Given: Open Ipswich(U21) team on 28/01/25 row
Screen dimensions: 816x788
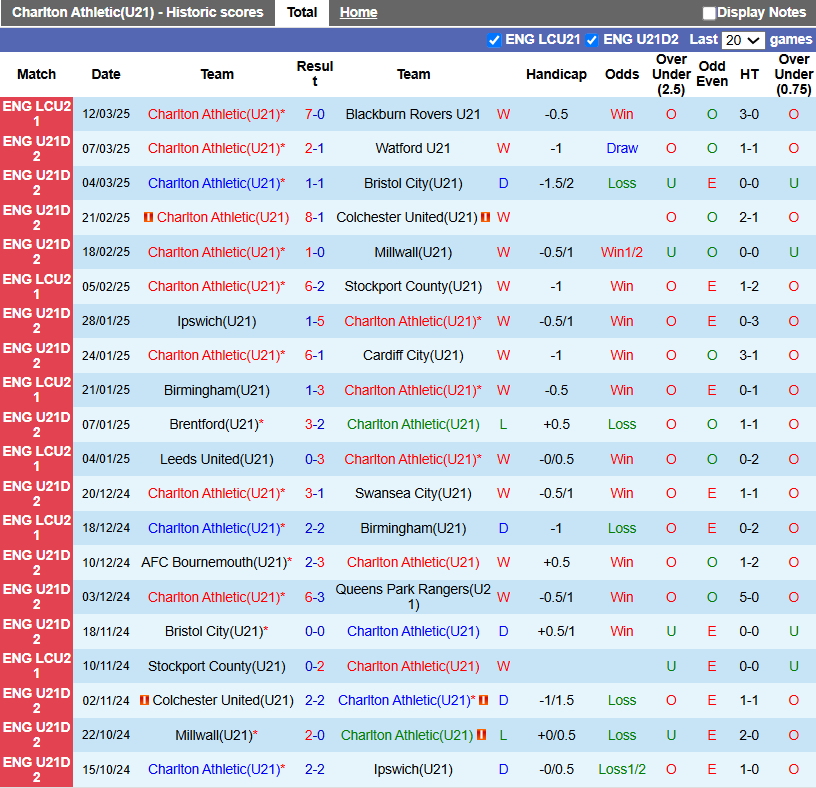Looking at the screenshot, I should [x=216, y=321].
